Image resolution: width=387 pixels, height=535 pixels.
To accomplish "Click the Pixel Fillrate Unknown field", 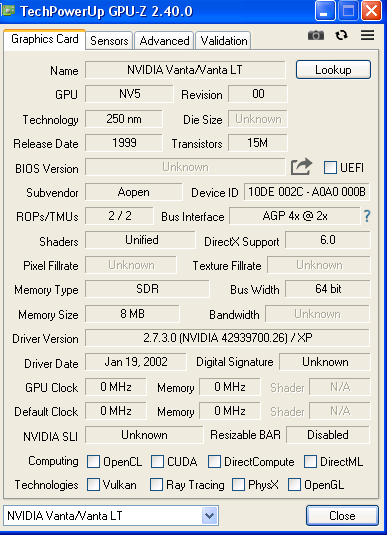I will pos(131,265).
